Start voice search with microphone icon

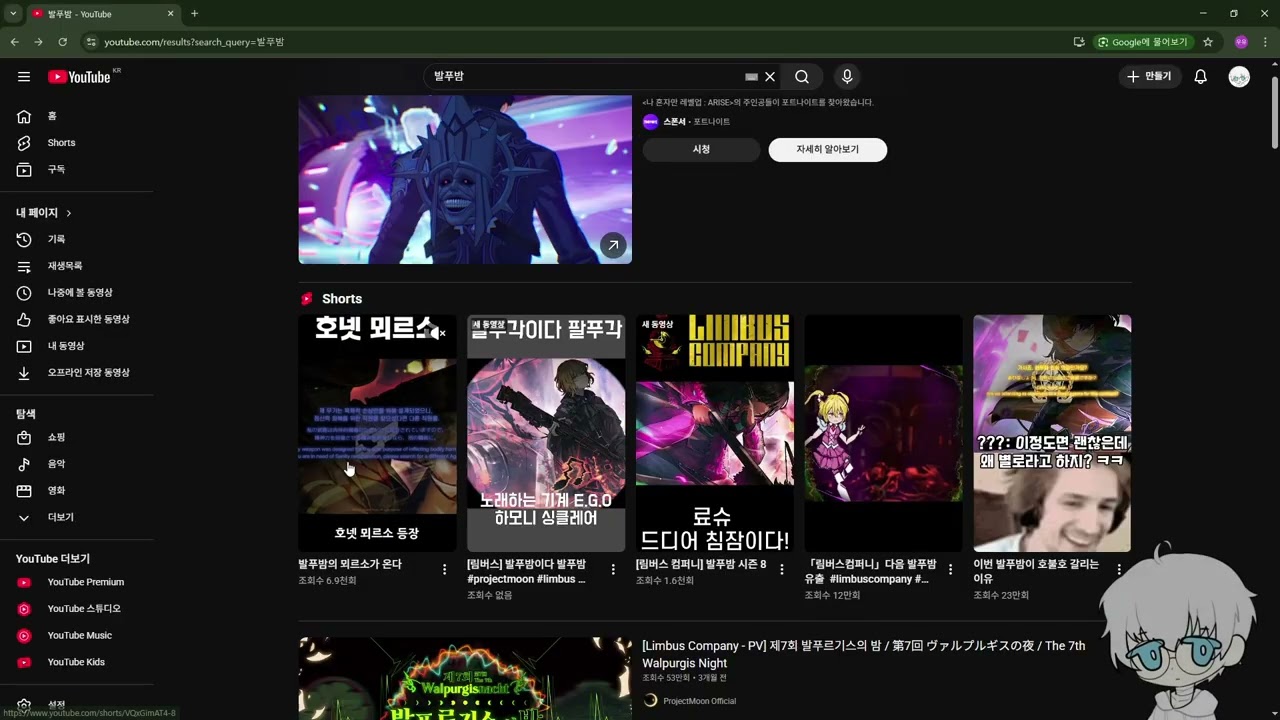pyautogui.click(x=847, y=77)
